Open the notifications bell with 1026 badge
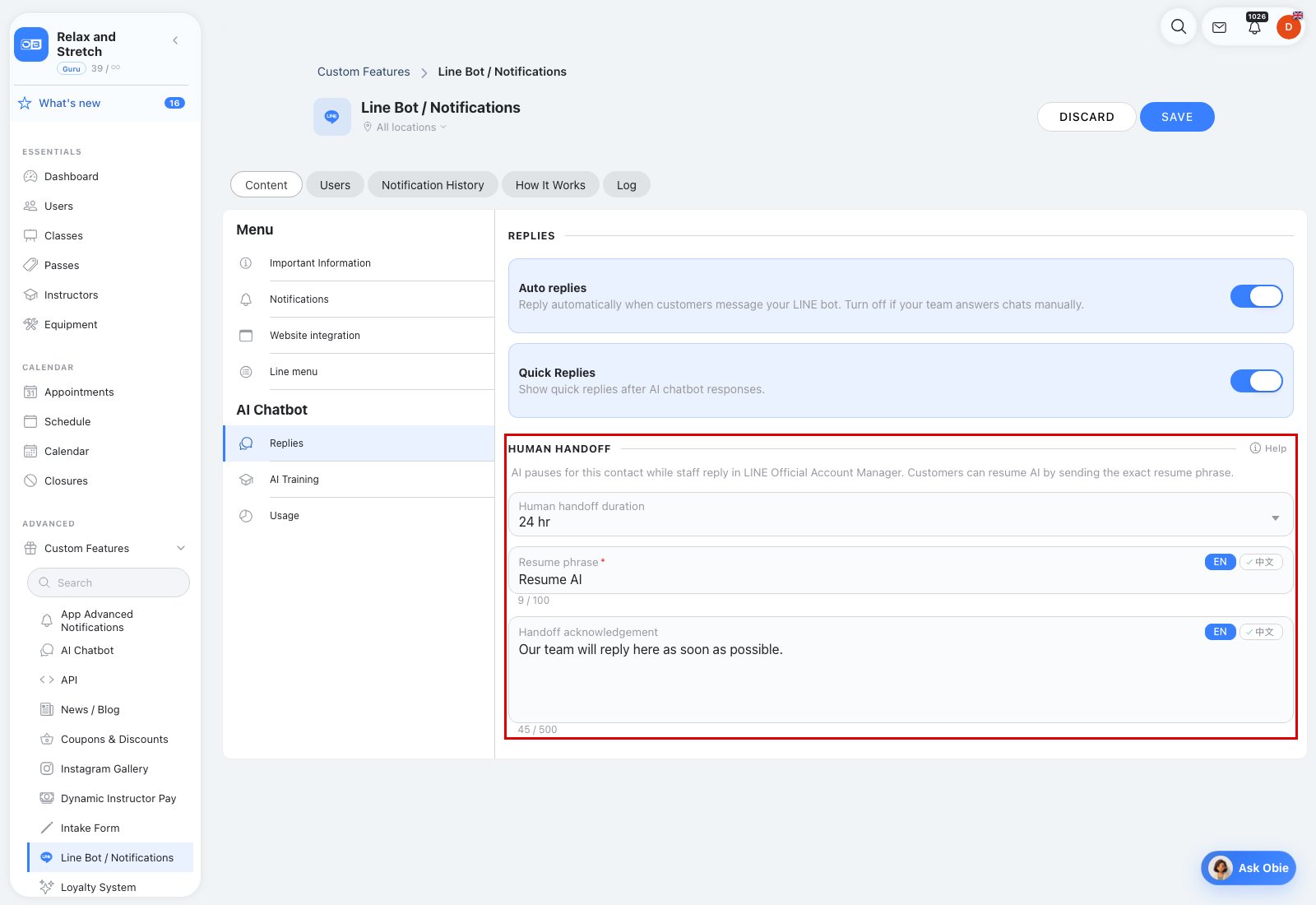Image resolution: width=1316 pixels, height=905 pixels. click(1254, 27)
